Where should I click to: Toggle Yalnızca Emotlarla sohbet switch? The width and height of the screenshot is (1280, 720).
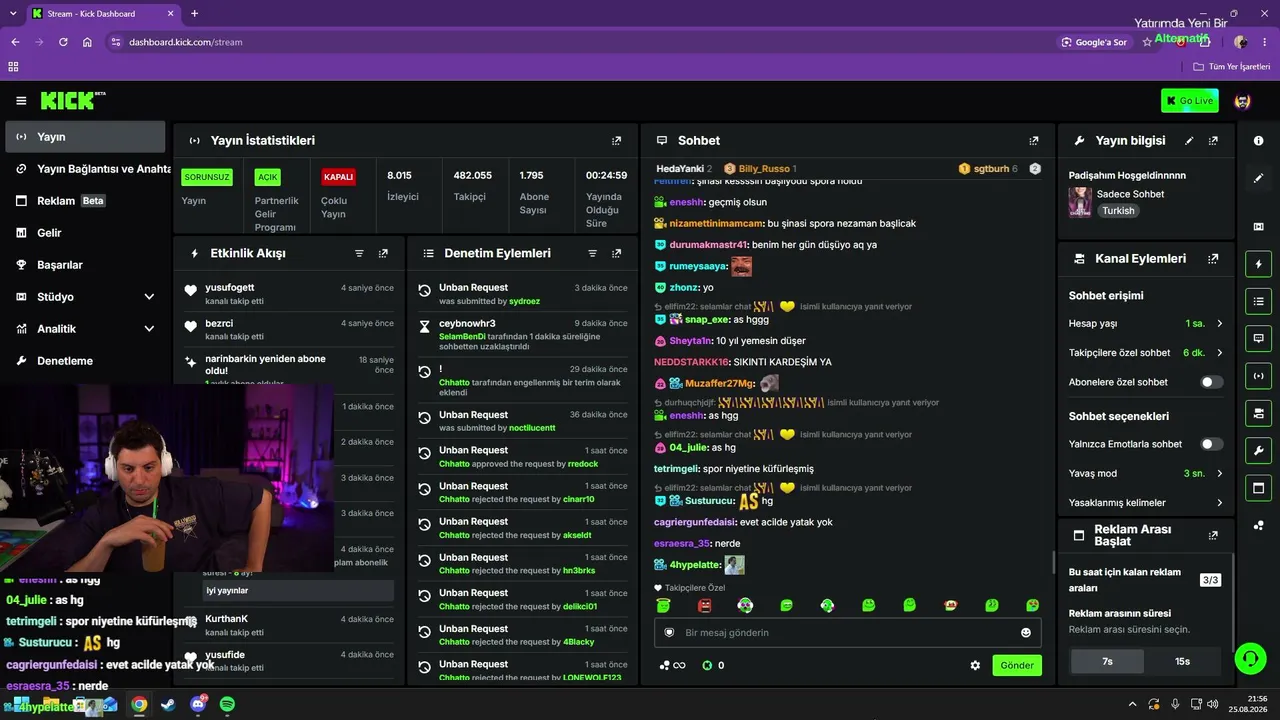(1211, 444)
